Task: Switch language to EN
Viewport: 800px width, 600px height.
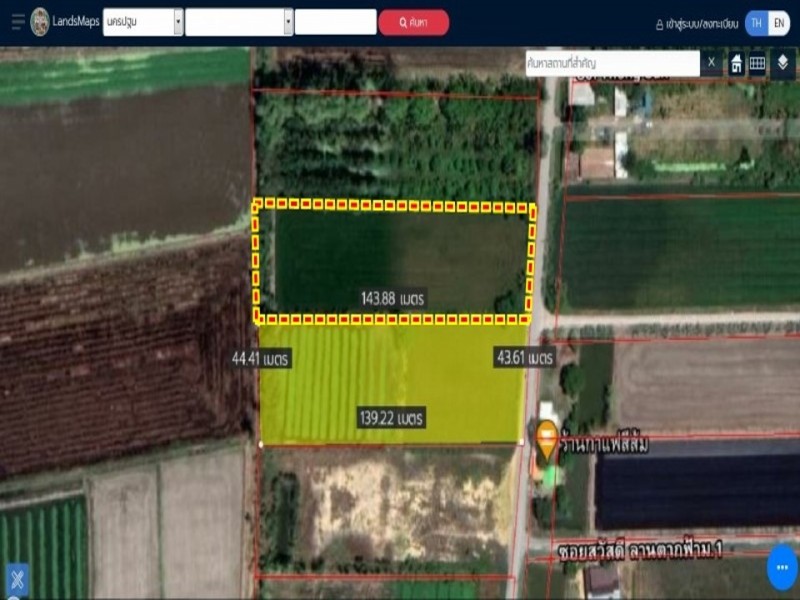Action: pos(780,23)
